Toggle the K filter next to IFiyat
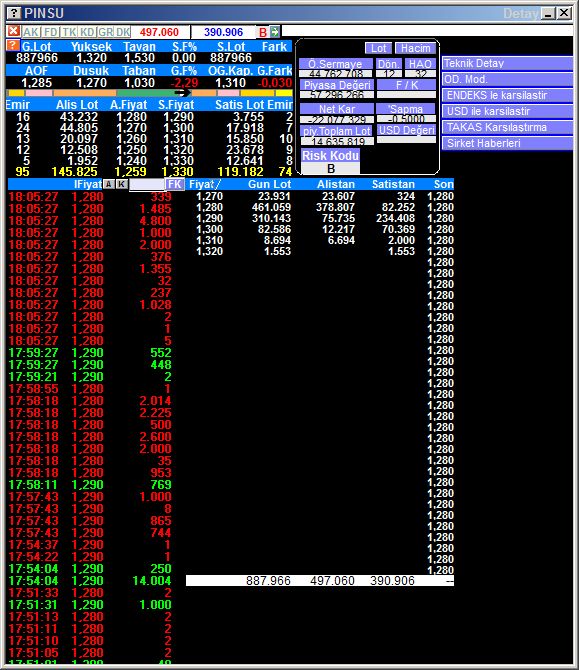The height and width of the screenshot is (670, 579). [122, 184]
